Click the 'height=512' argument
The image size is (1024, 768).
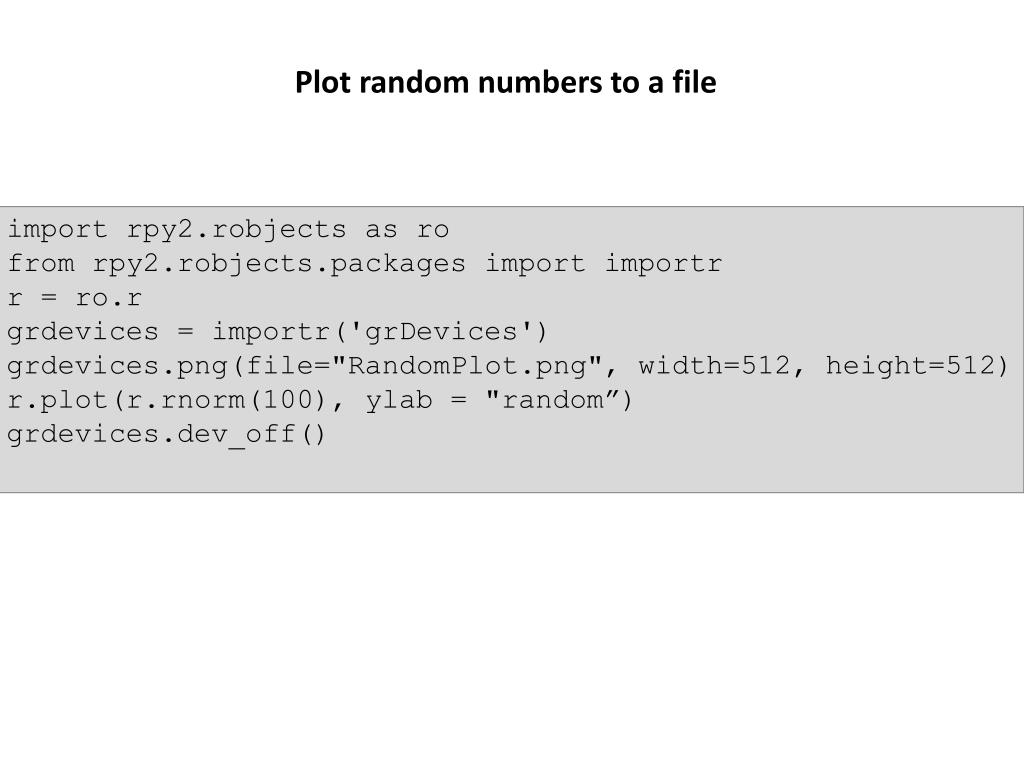tap(910, 366)
